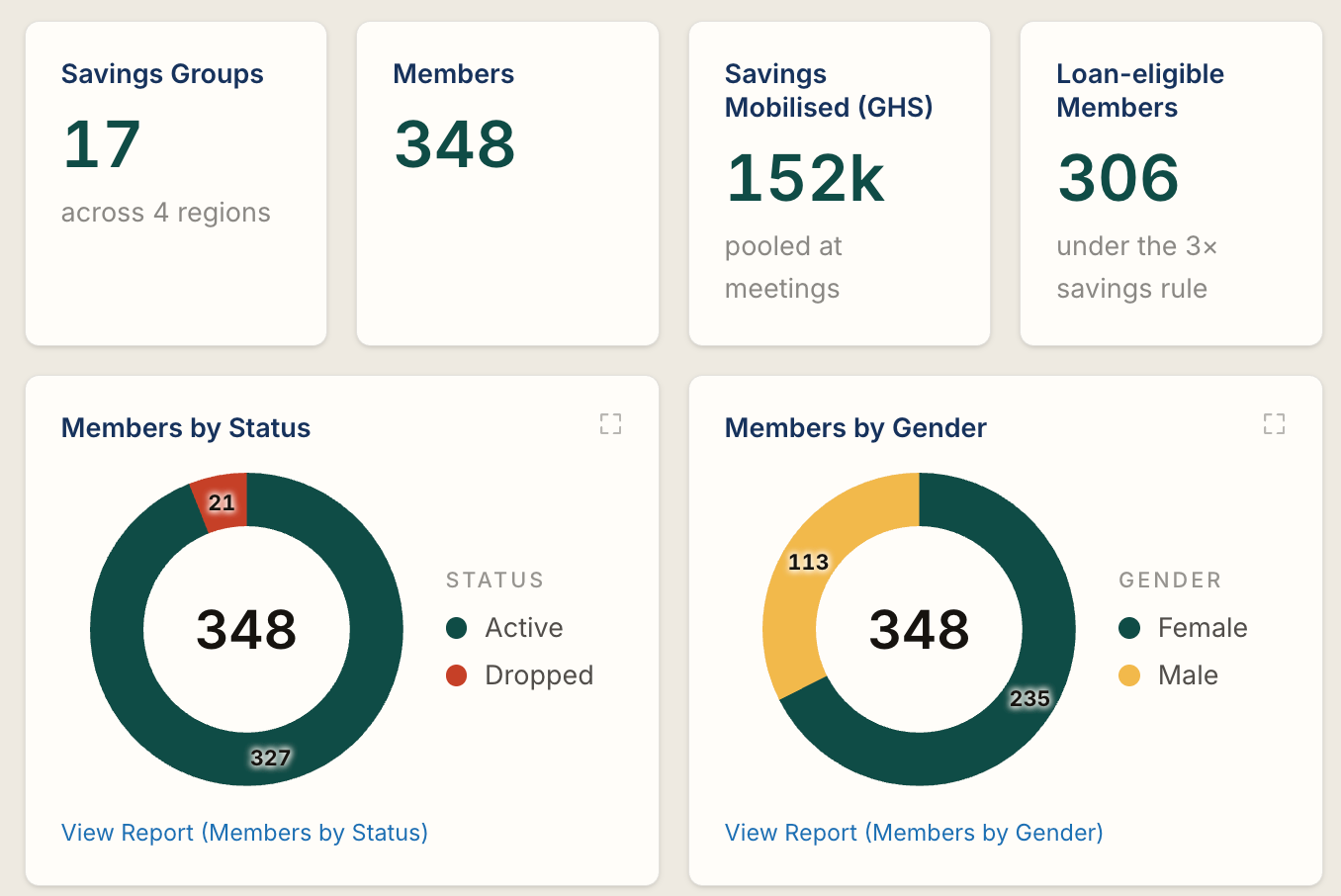This screenshot has width=1341, height=896.
Task: Click the 'pooled at meetings' subtitle
Action: 783,267
